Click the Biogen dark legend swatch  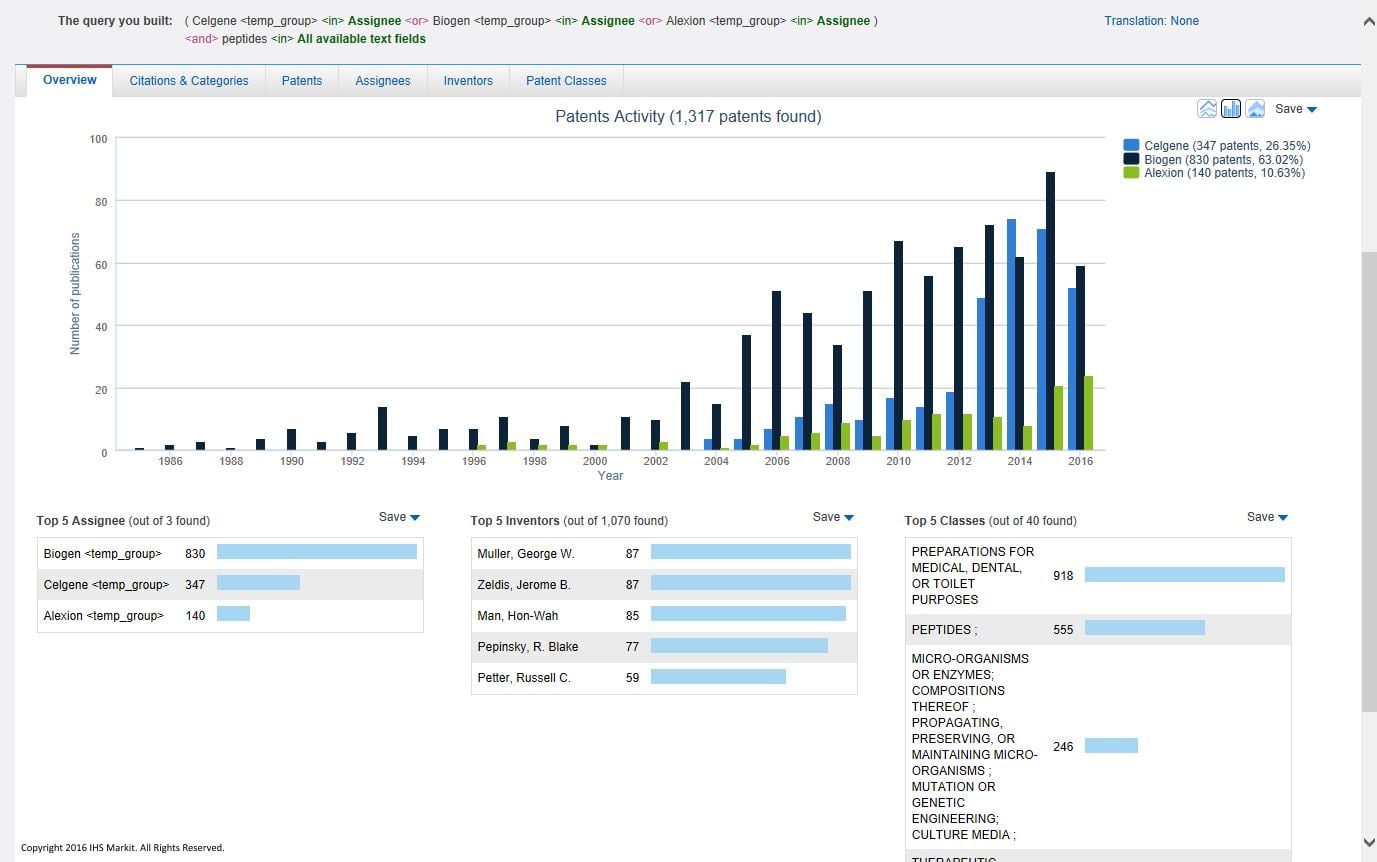click(x=1131, y=159)
